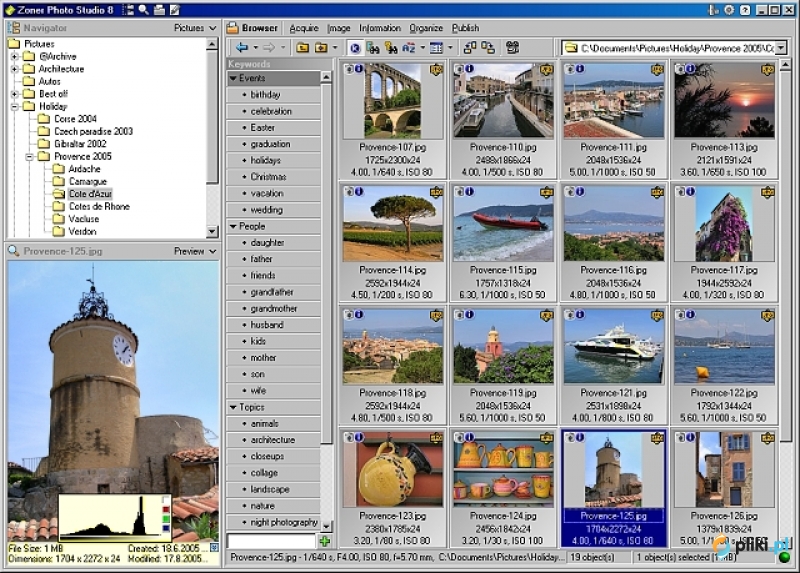Click the editor pencil icon in title bar

click(x=174, y=10)
